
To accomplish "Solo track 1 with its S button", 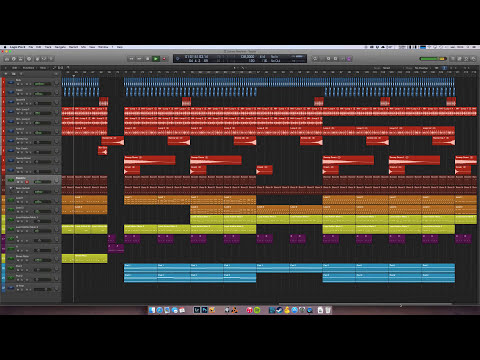I will 22,84.
